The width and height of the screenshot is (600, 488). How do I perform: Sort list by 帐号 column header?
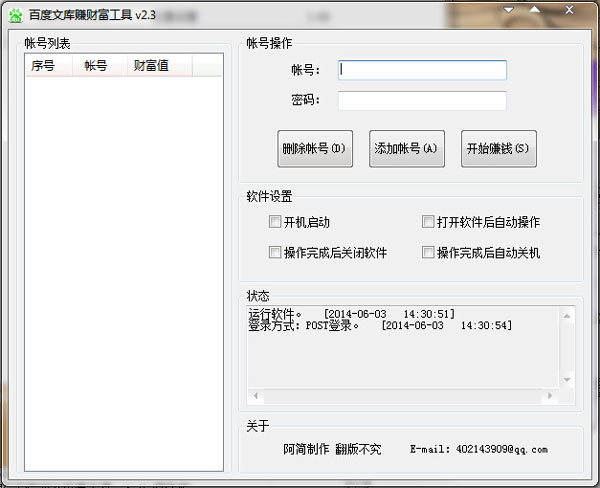tap(95, 66)
